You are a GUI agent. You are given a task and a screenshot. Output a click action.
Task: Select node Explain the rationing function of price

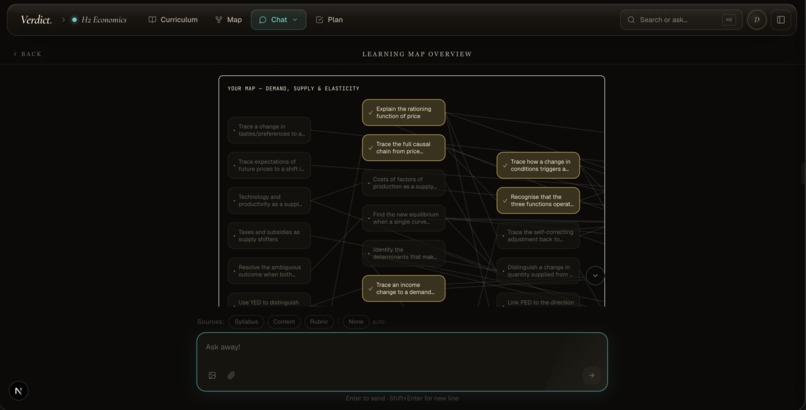pyautogui.click(x=404, y=113)
